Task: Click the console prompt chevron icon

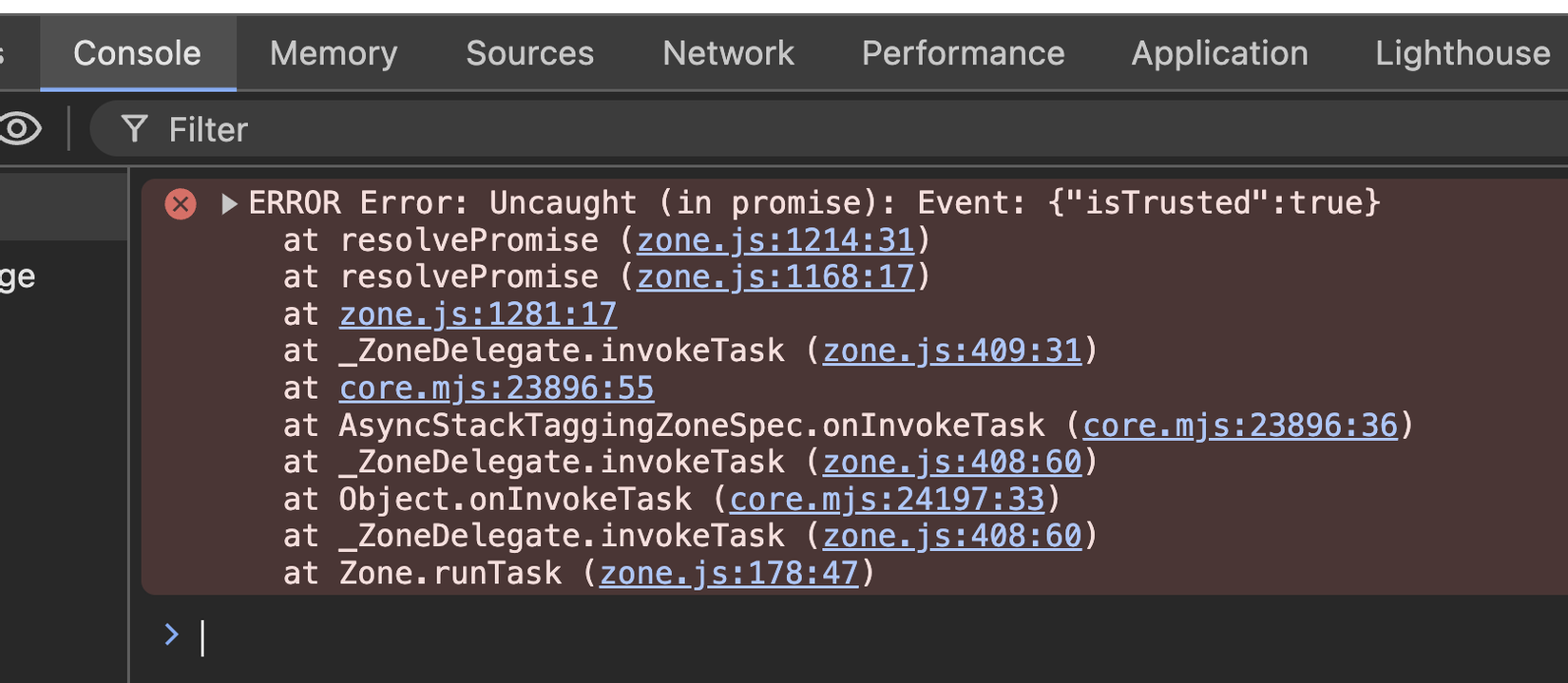Action: pos(171,635)
